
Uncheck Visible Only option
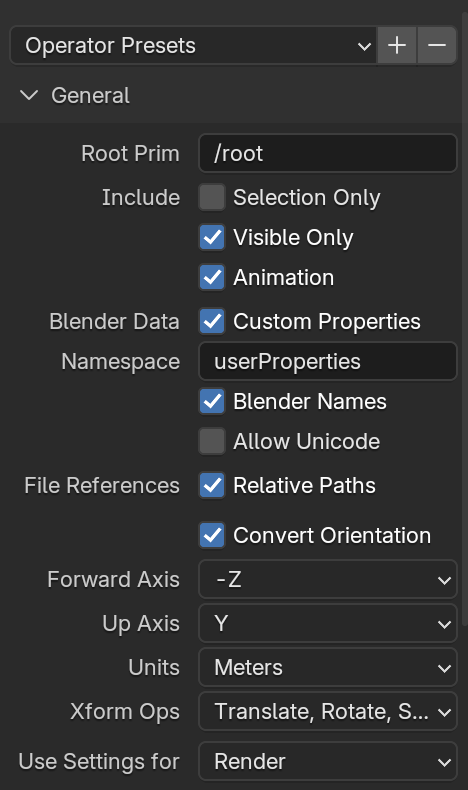pos(212,237)
